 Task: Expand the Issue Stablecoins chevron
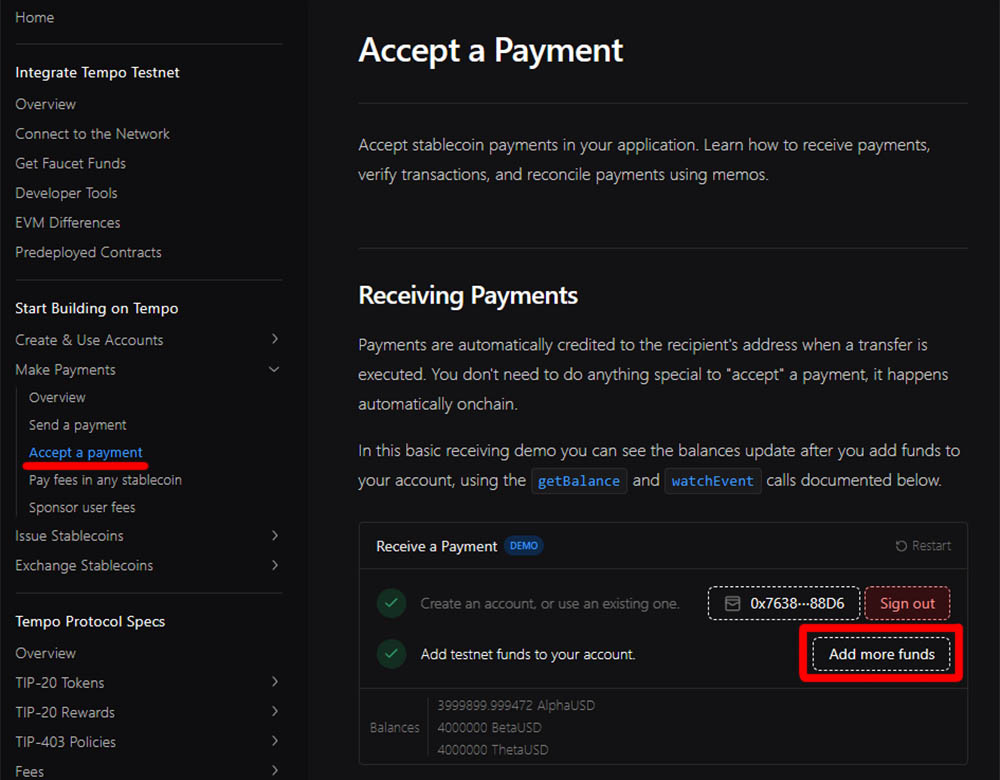point(275,536)
